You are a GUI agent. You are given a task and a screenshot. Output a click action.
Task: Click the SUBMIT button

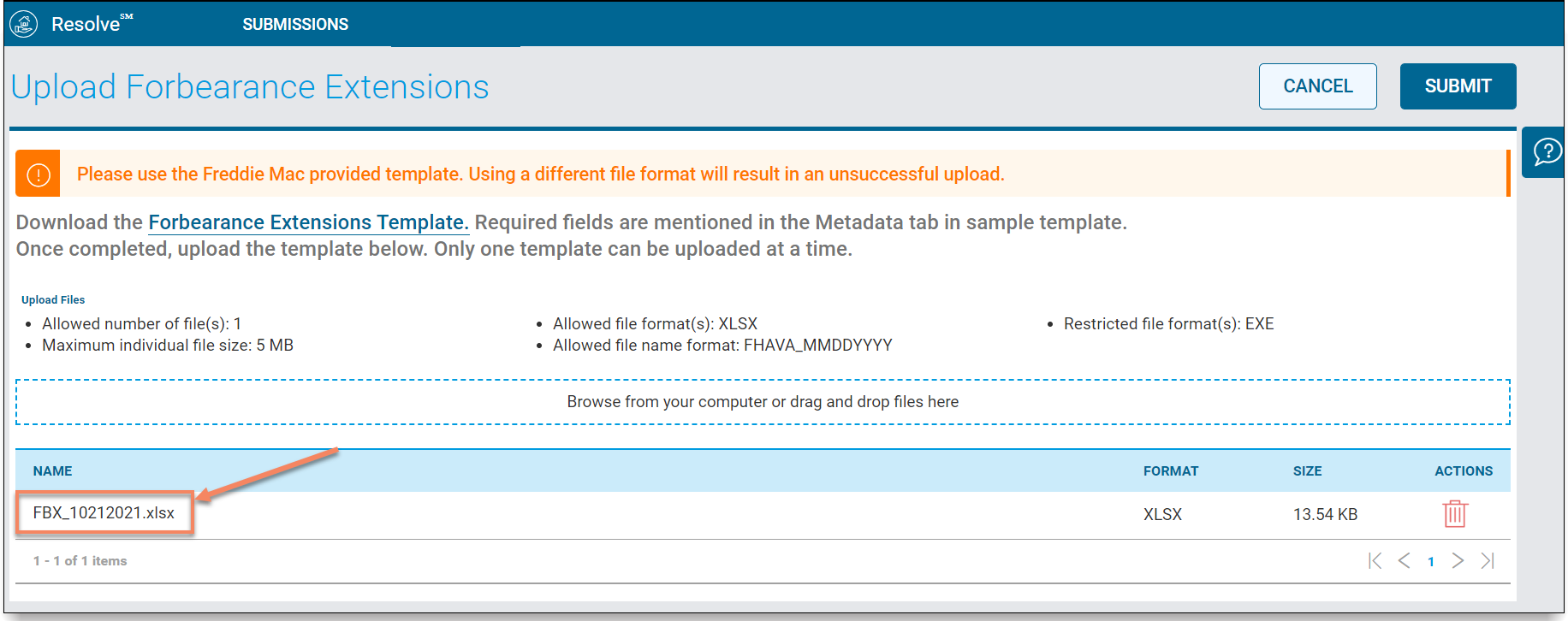(x=1458, y=86)
